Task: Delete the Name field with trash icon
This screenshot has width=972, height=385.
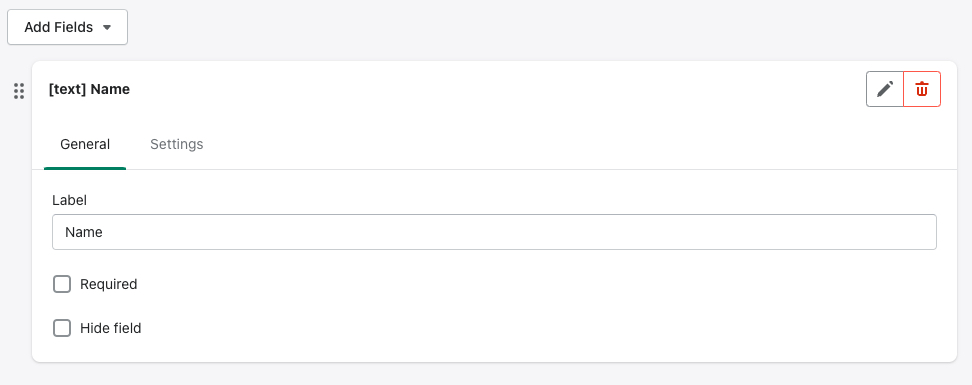Action: coord(922,89)
